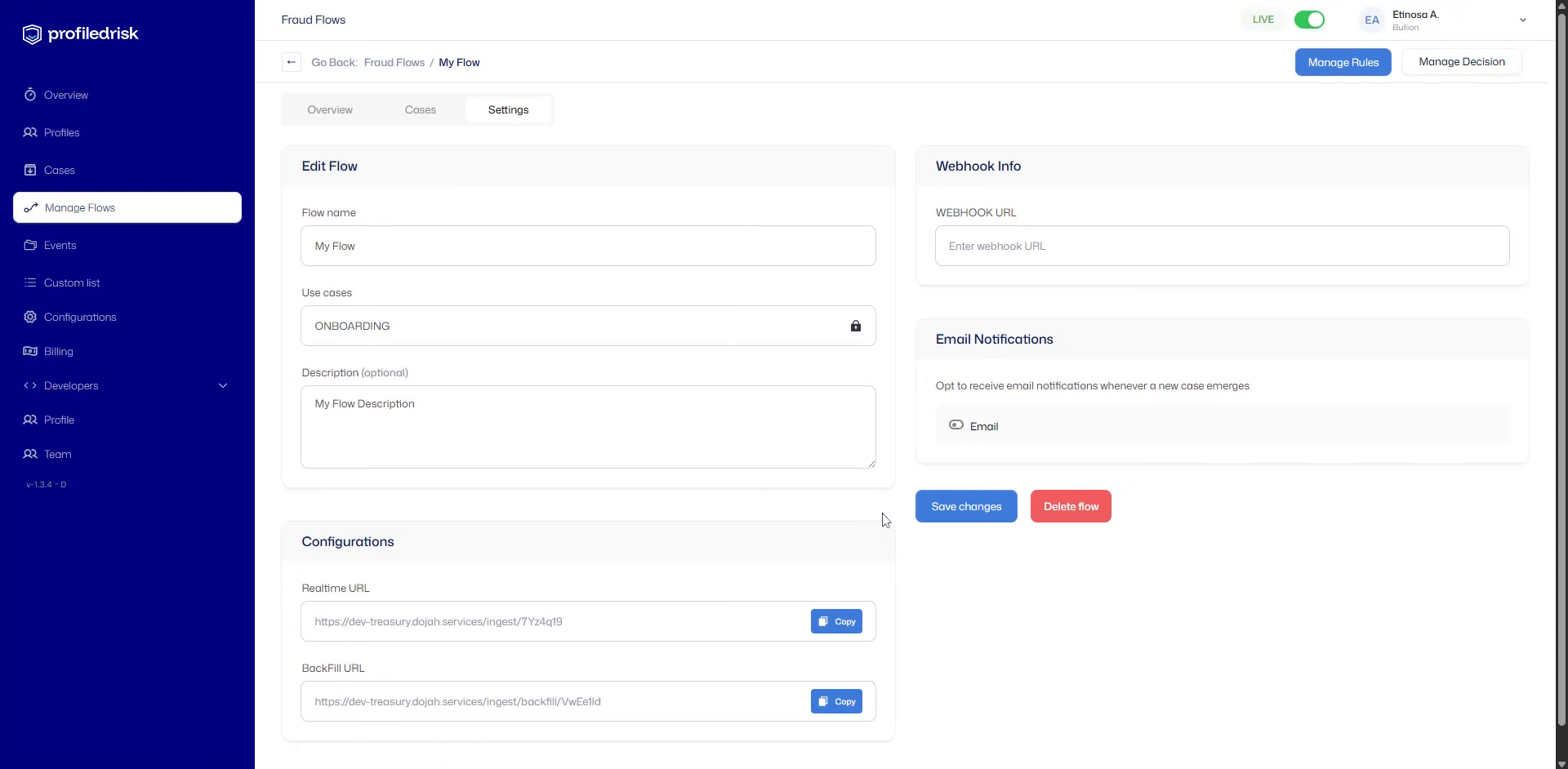This screenshot has width=1568, height=769.
Task: Select Manage Flows in the sidebar
Action: 80,207
